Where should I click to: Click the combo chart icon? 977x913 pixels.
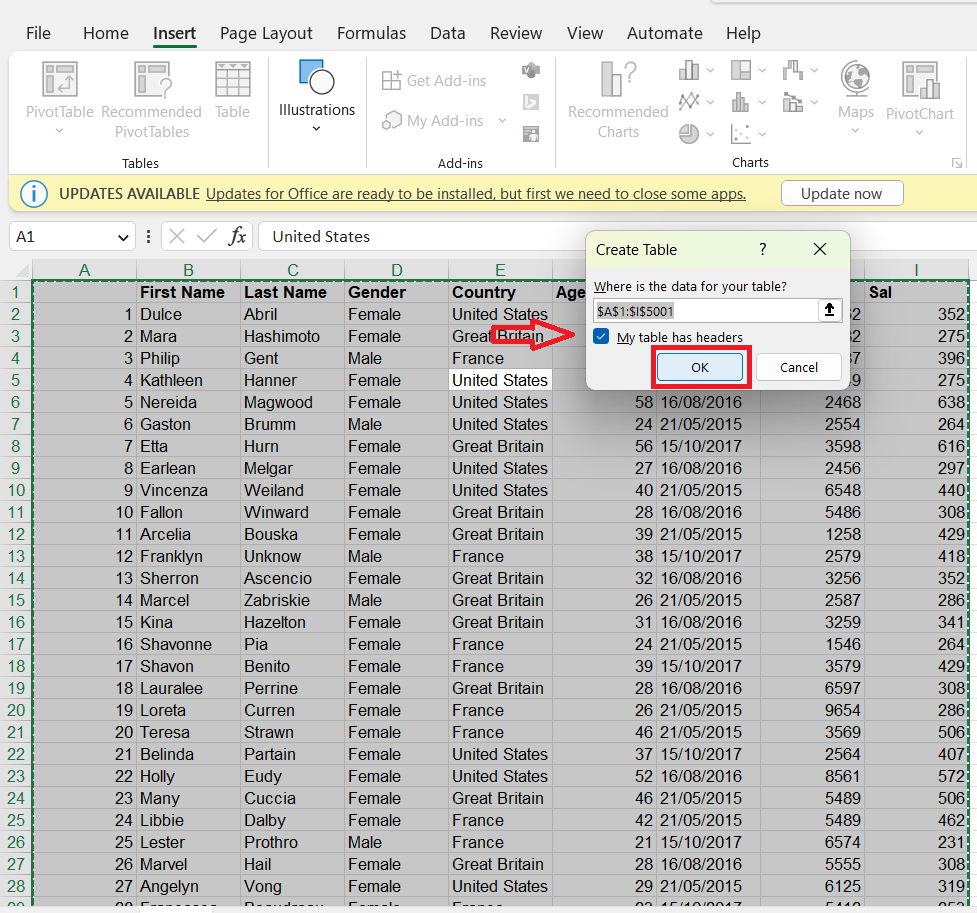793,102
